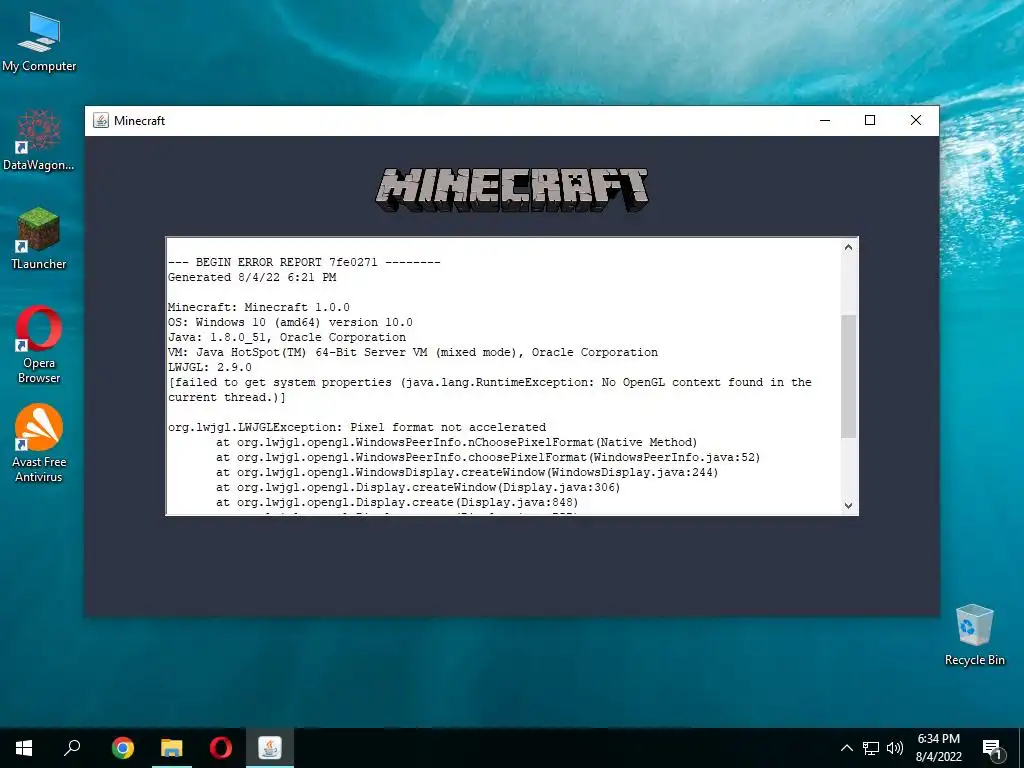Click the 'WindowsPeerInfo.java:52' stack line

tap(488, 457)
